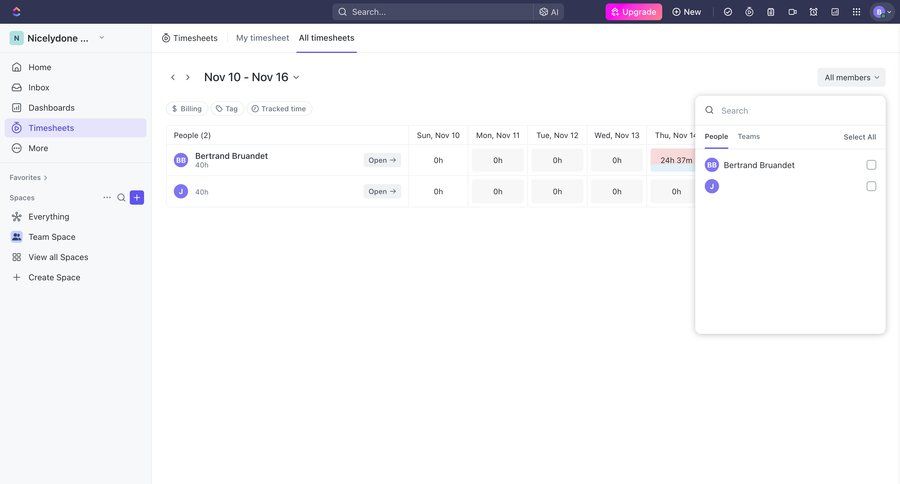Open user J's timesheet
This screenshot has width=900, height=484.
(x=382, y=192)
